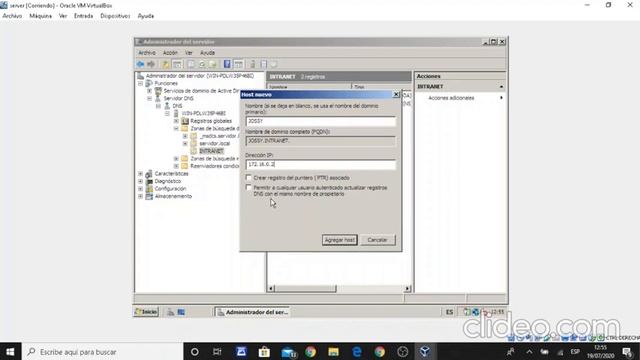Open VirtualBox icon on host taskbar
640x360 pixels.
pyautogui.click(x=425, y=351)
